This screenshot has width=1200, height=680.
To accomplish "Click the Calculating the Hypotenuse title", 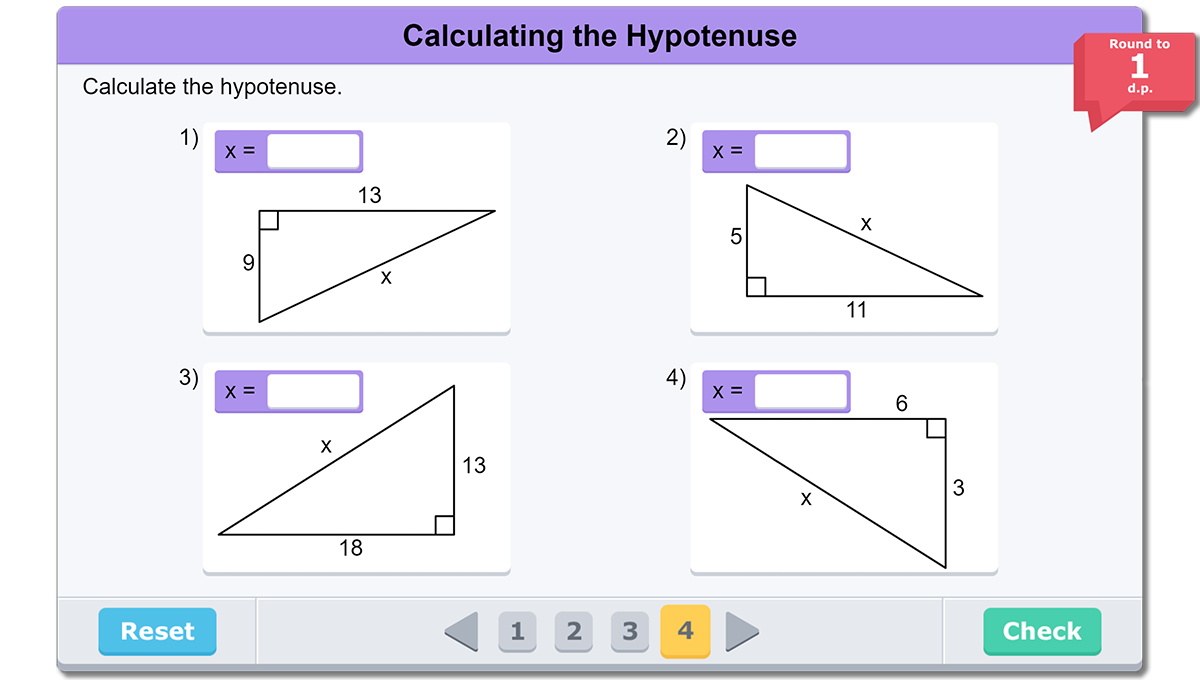I will pos(600,36).
